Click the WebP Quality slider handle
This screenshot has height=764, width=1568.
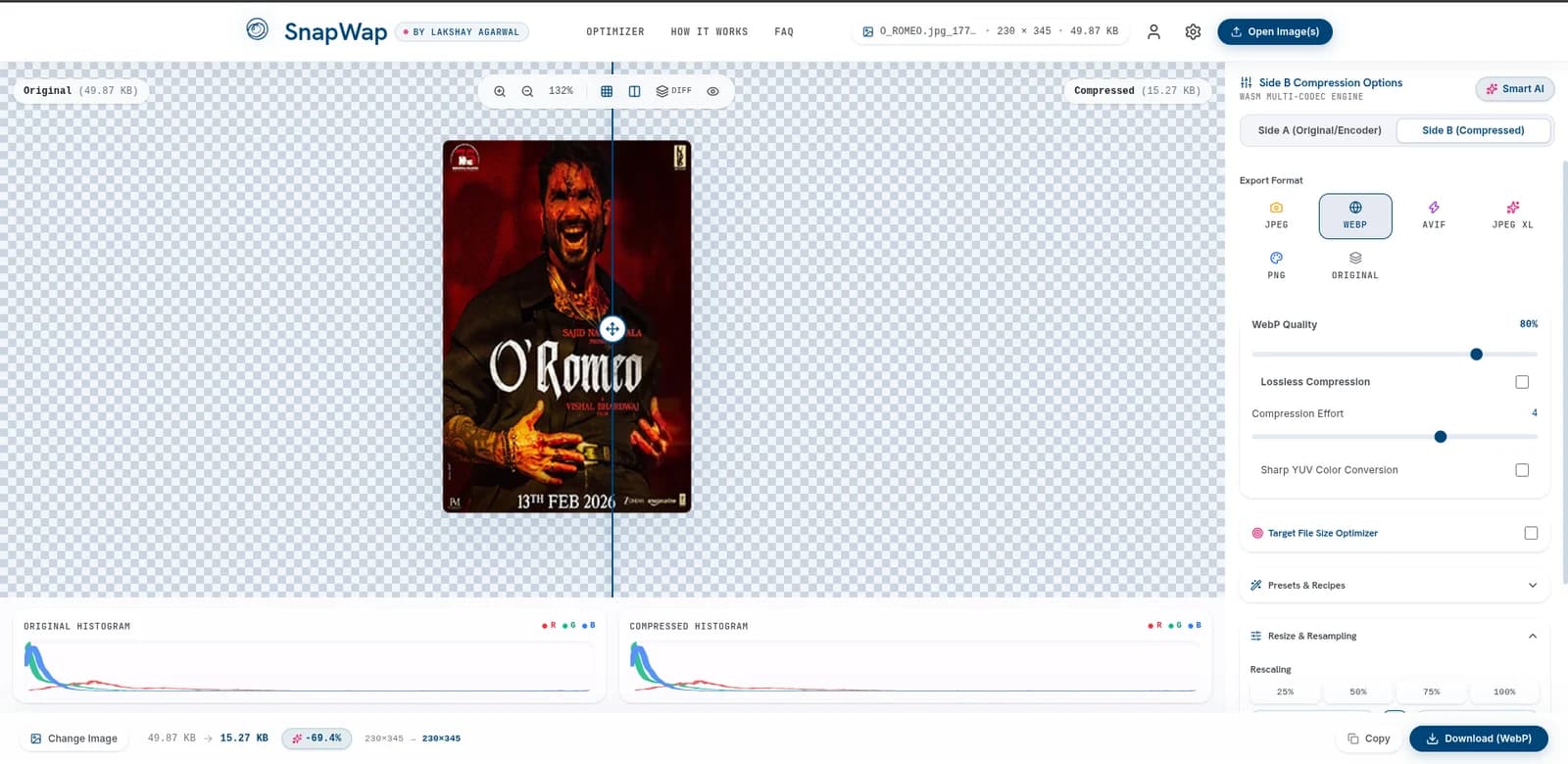coord(1477,355)
